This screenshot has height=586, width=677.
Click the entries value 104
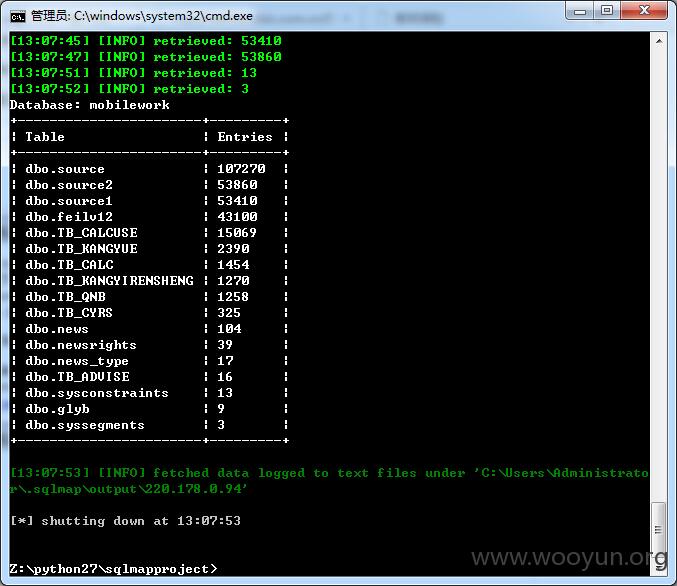(x=229, y=329)
